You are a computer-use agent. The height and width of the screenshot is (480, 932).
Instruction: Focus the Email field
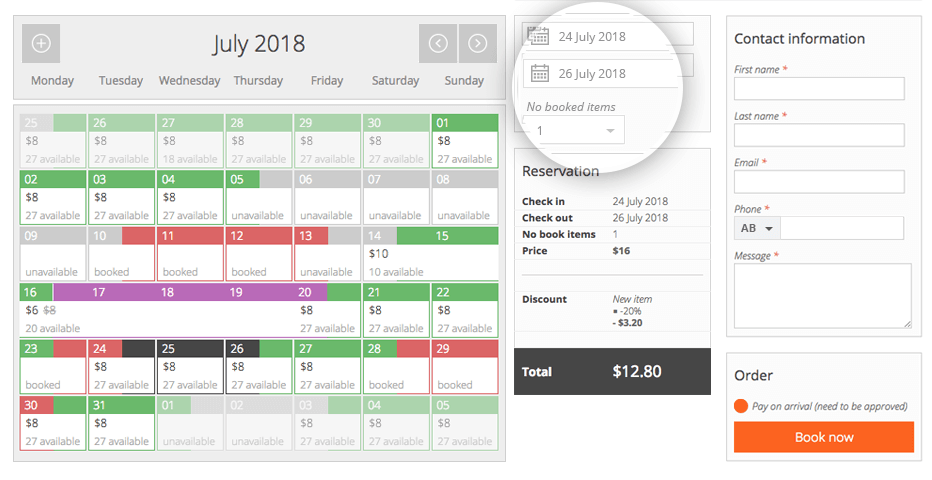(x=819, y=182)
